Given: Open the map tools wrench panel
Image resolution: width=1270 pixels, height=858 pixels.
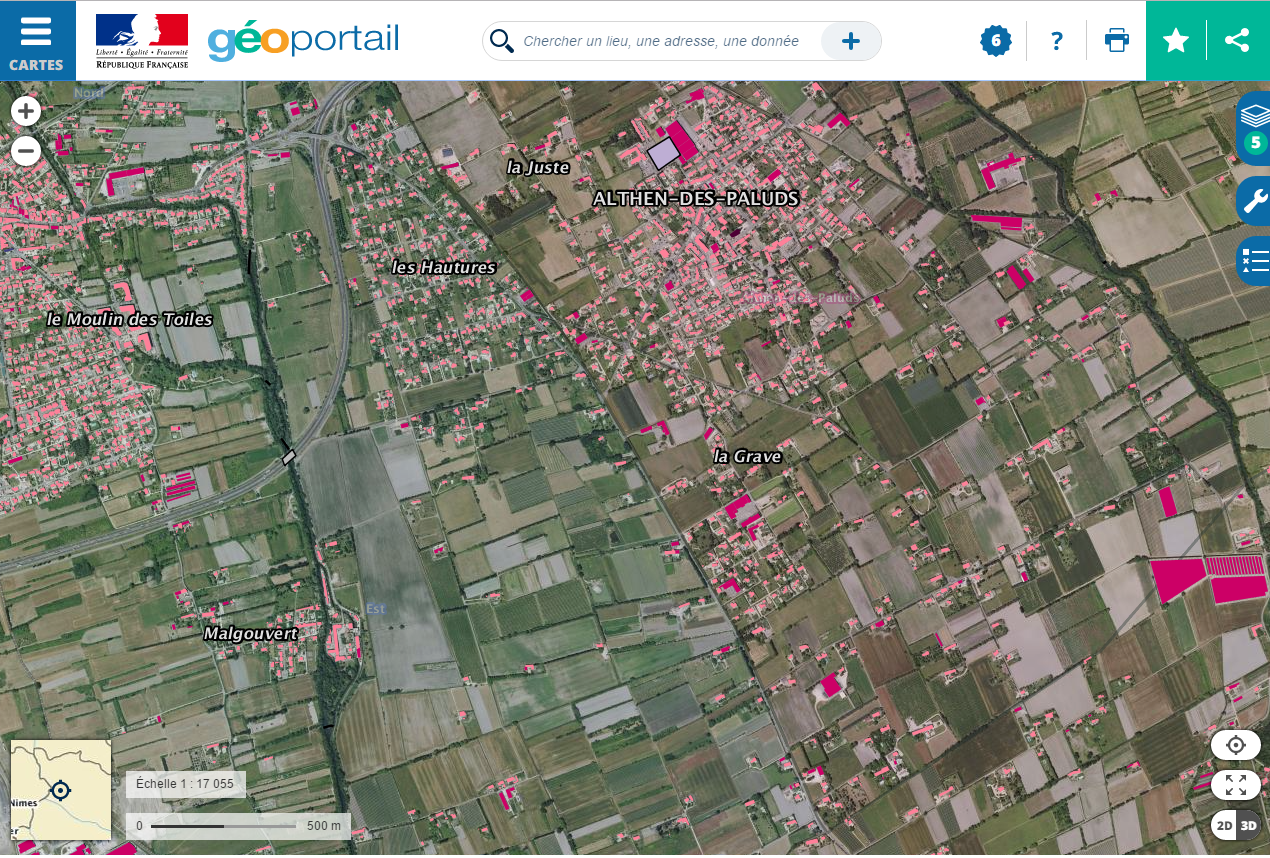Looking at the screenshot, I should (1254, 203).
